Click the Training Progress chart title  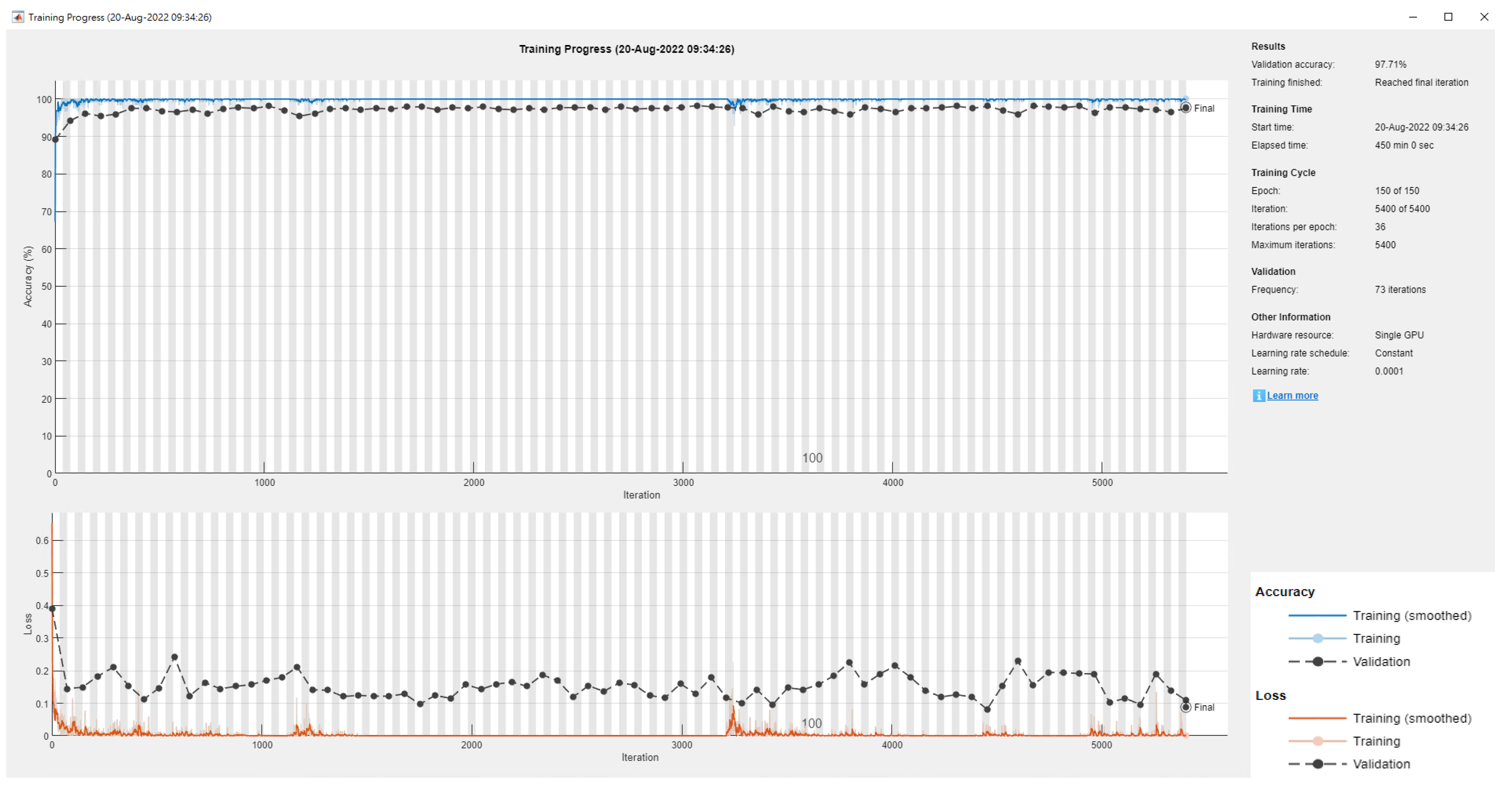click(626, 49)
